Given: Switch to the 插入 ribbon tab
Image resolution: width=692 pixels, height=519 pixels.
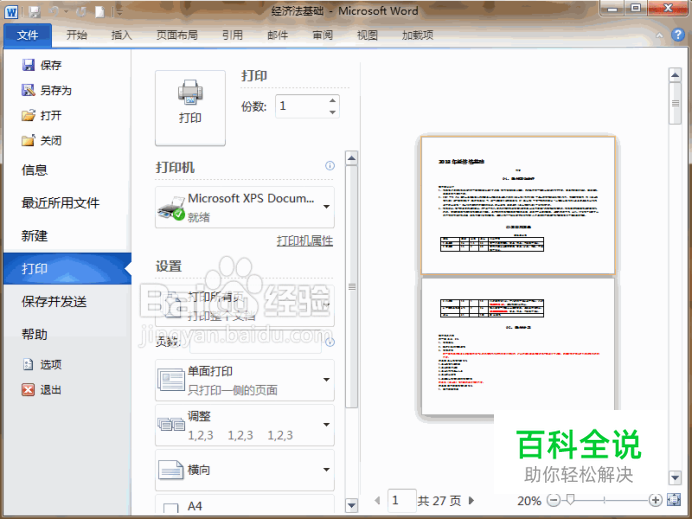Looking at the screenshot, I should (121, 35).
